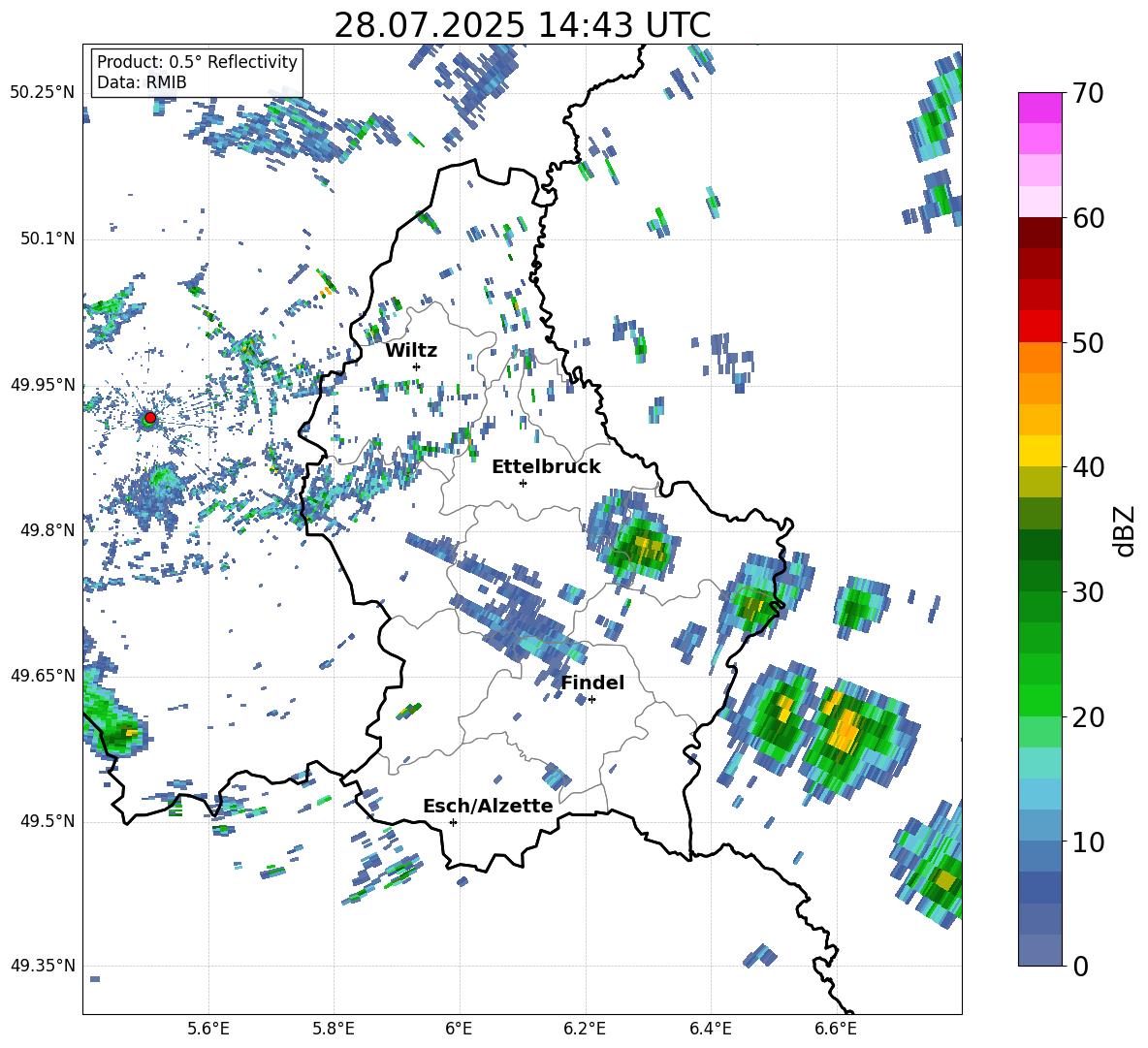Click the 49.8°N latitude label
The image size is (1148, 1048).
(x=47, y=530)
